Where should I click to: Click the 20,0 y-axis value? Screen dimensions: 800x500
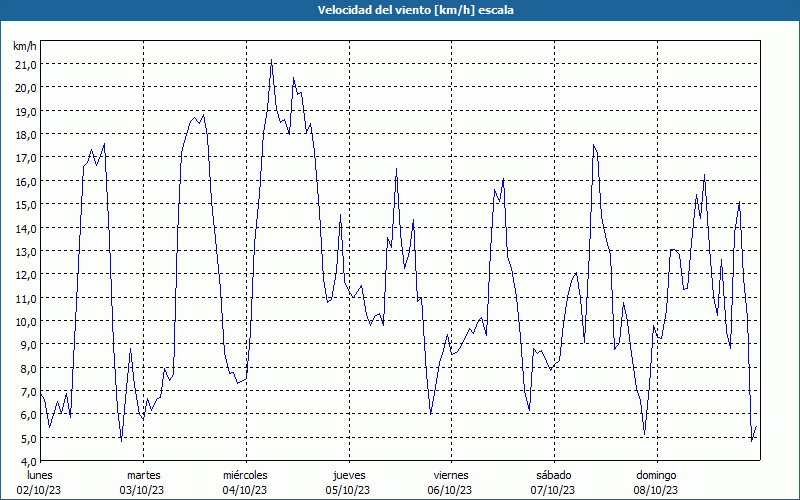[x=26, y=88]
